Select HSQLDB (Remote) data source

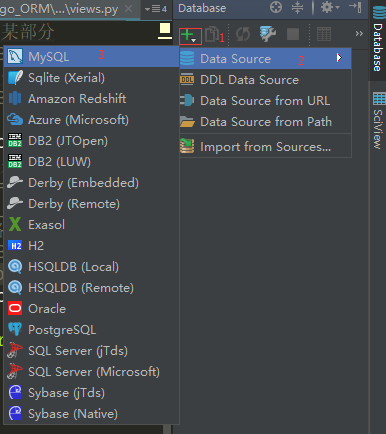click(92, 288)
